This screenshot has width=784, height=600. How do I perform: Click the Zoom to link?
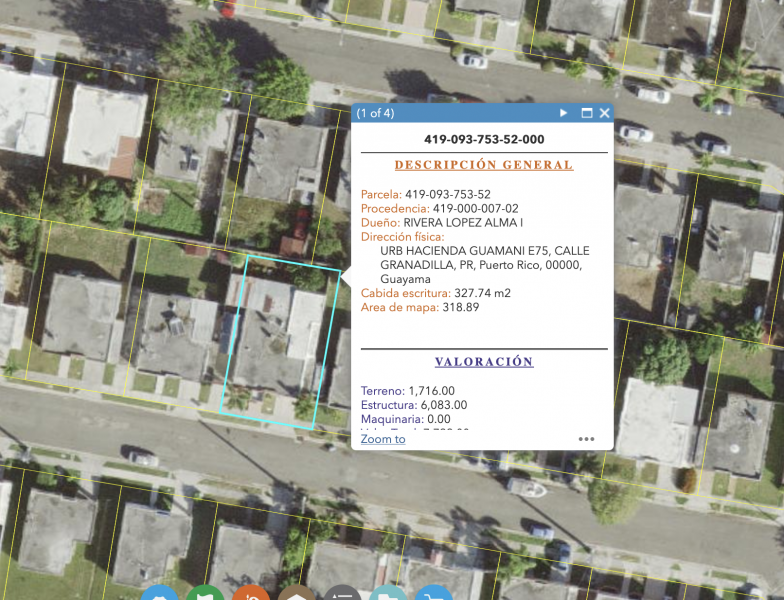click(x=383, y=439)
